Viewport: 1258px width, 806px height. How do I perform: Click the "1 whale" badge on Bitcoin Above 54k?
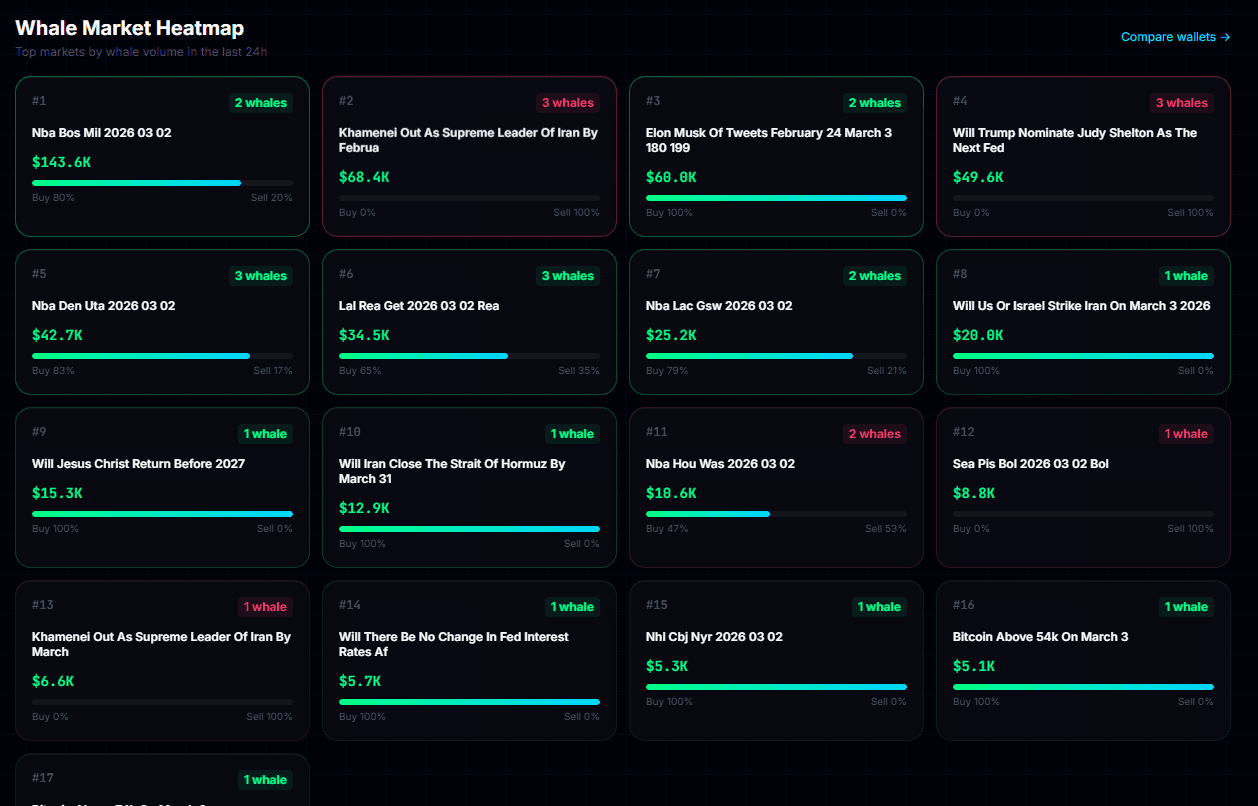click(1186, 606)
